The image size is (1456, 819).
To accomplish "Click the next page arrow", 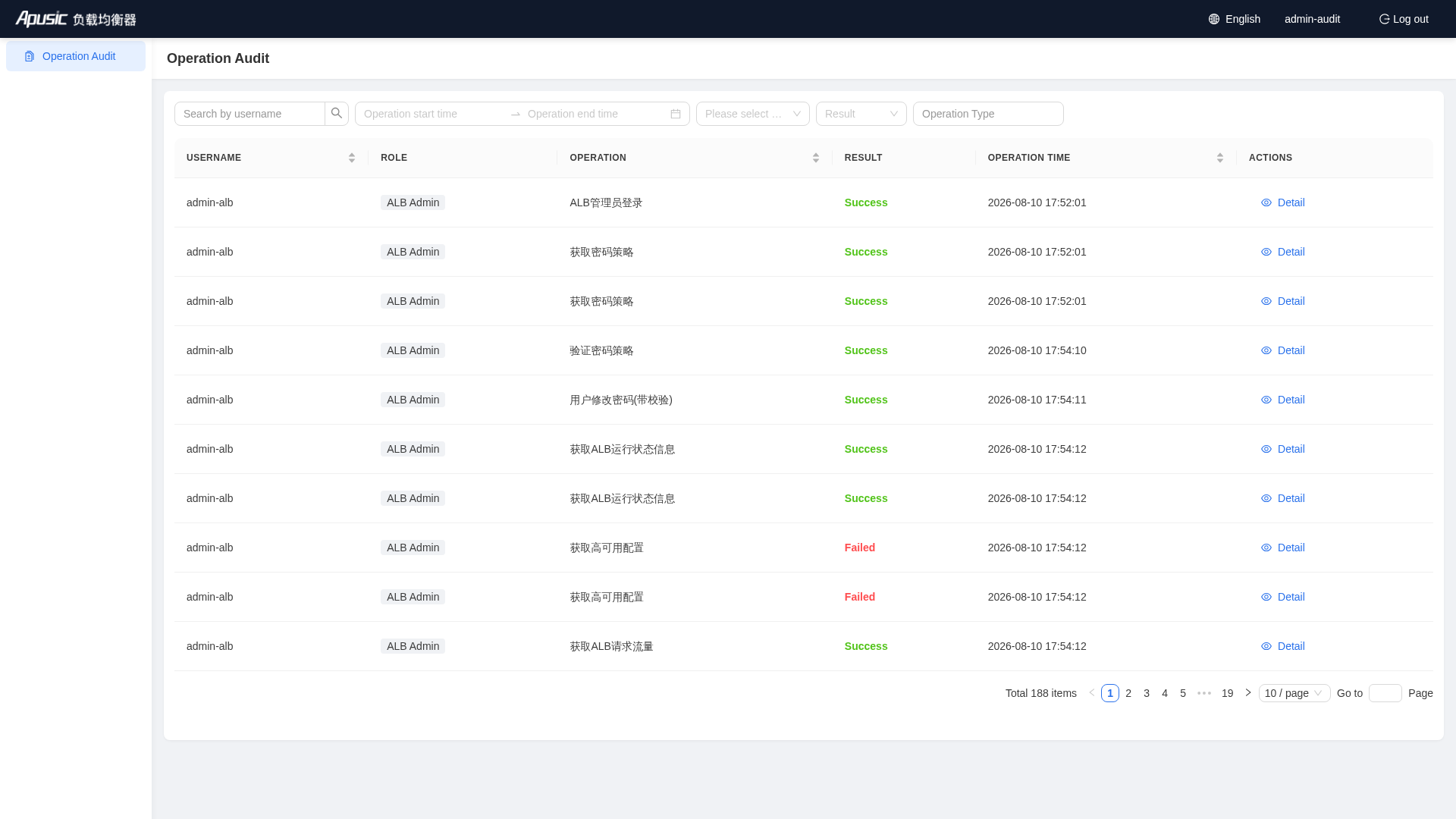I will point(1248,693).
